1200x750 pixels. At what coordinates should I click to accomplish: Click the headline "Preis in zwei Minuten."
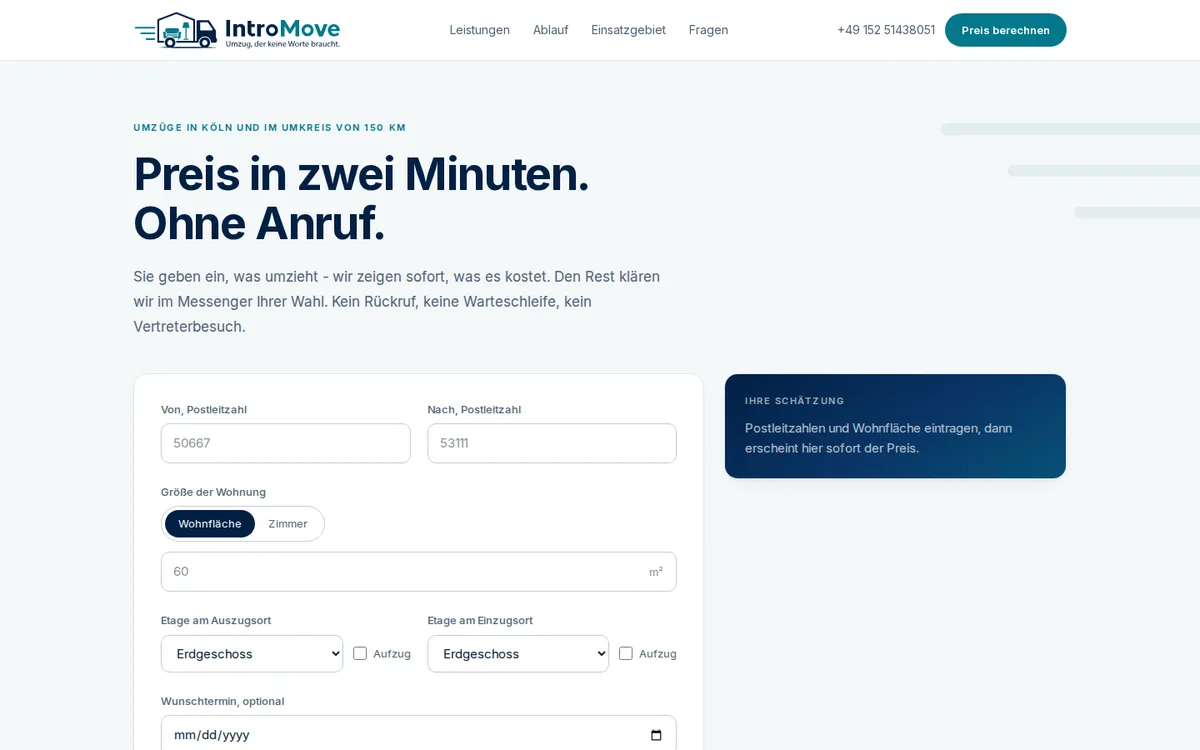click(362, 174)
